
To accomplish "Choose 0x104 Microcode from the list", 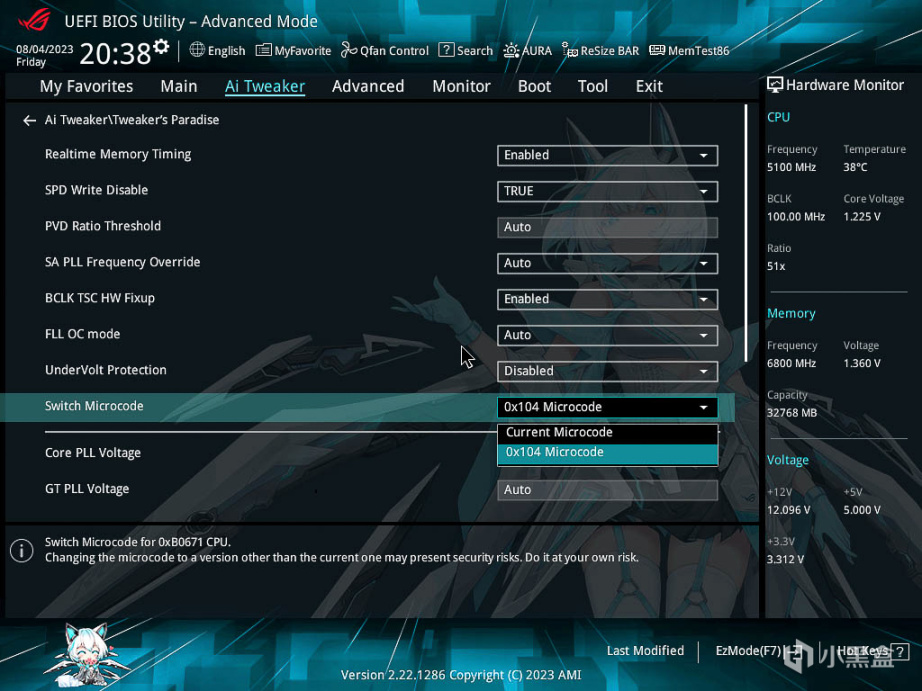I will click(607, 453).
